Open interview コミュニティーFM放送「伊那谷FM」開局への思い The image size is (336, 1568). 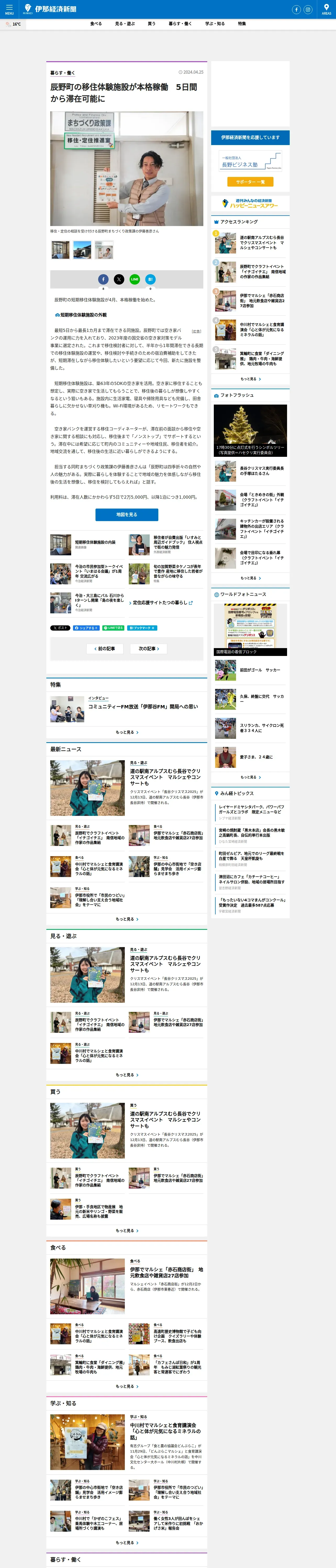click(127, 709)
